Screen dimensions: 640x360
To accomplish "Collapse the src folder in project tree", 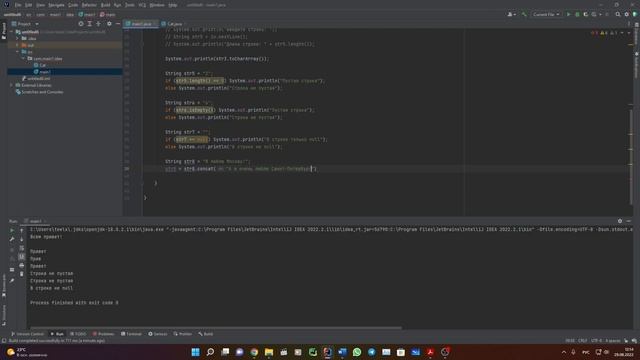I will click(17, 52).
